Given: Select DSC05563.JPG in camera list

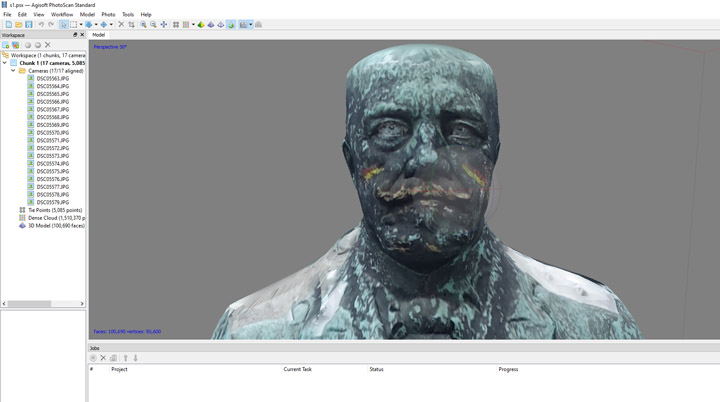Looking at the screenshot, I should point(53,79).
